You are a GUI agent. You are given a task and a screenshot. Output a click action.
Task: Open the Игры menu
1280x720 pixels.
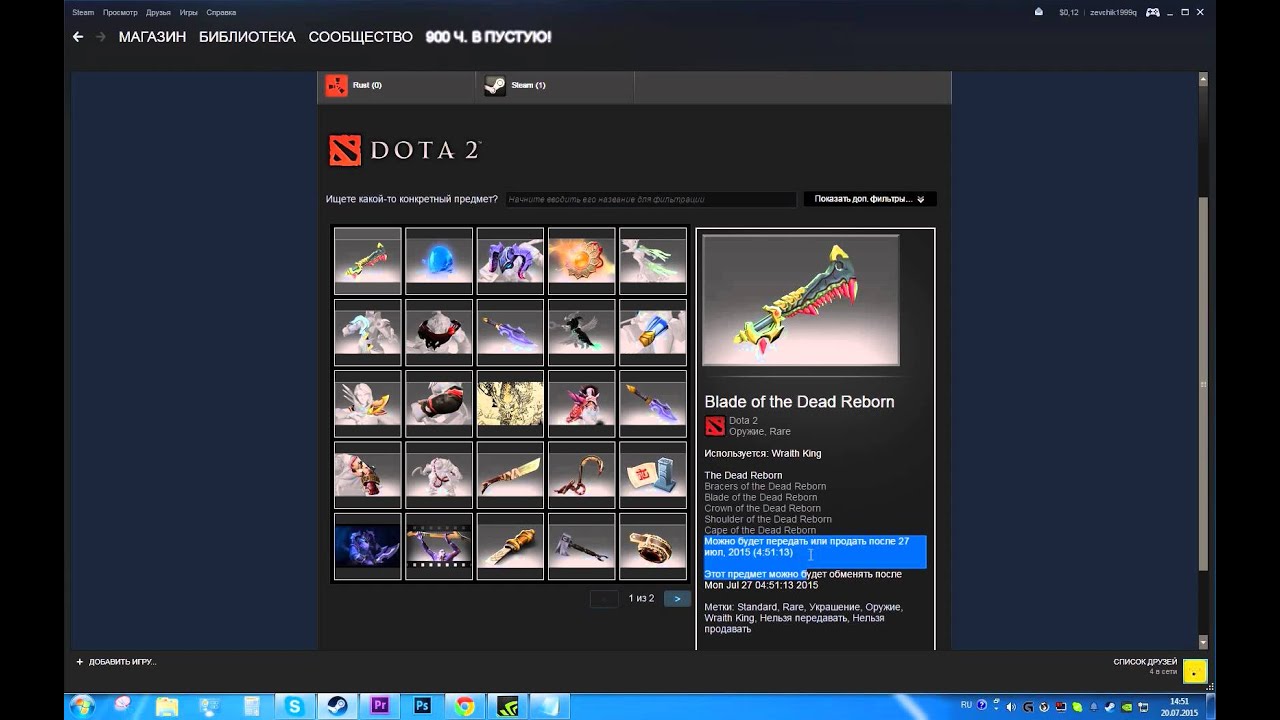click(x=188, y=12)
